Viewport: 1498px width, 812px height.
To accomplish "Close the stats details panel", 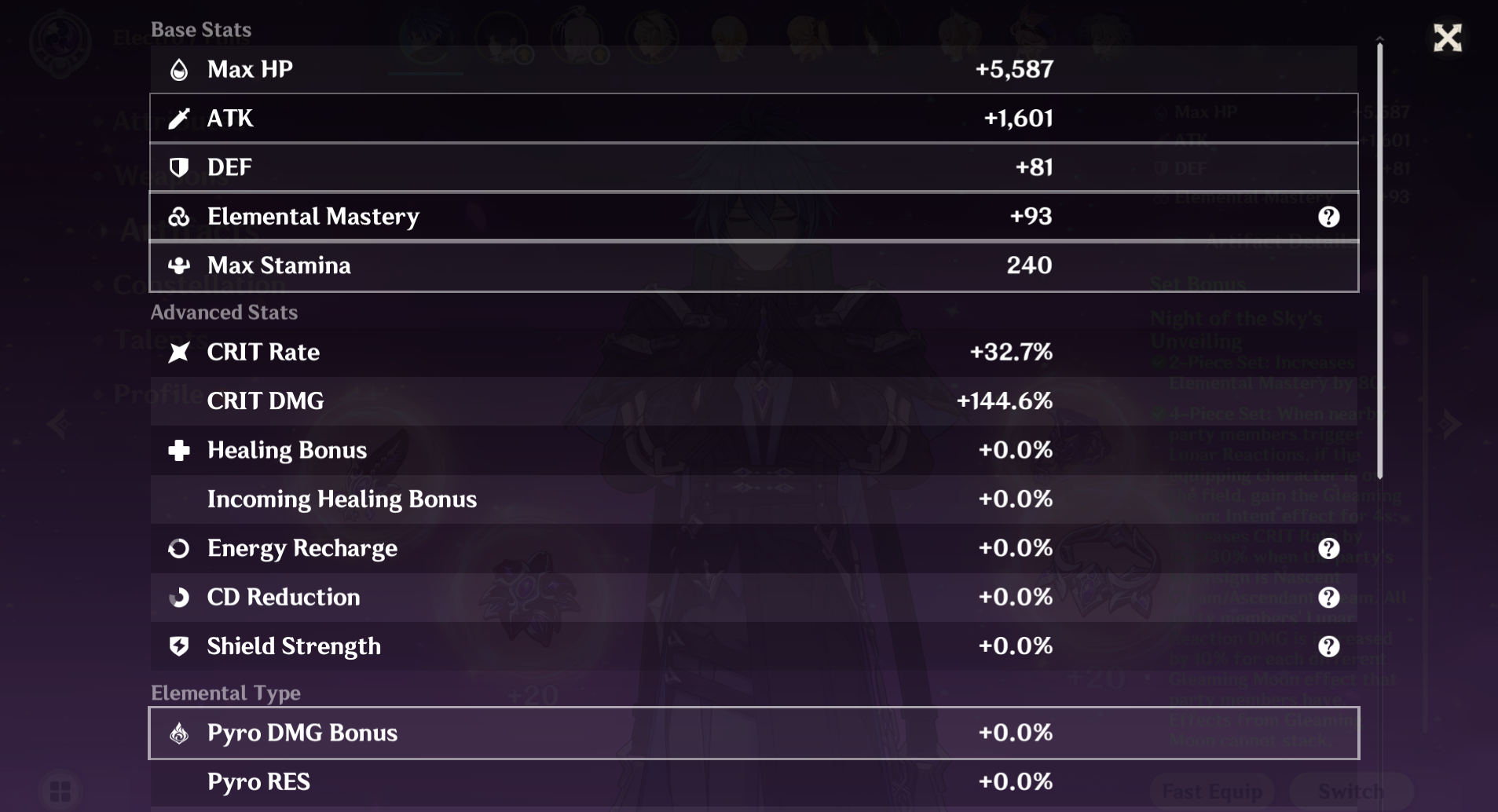I will pyautogui.click(x=1447, y=38).
